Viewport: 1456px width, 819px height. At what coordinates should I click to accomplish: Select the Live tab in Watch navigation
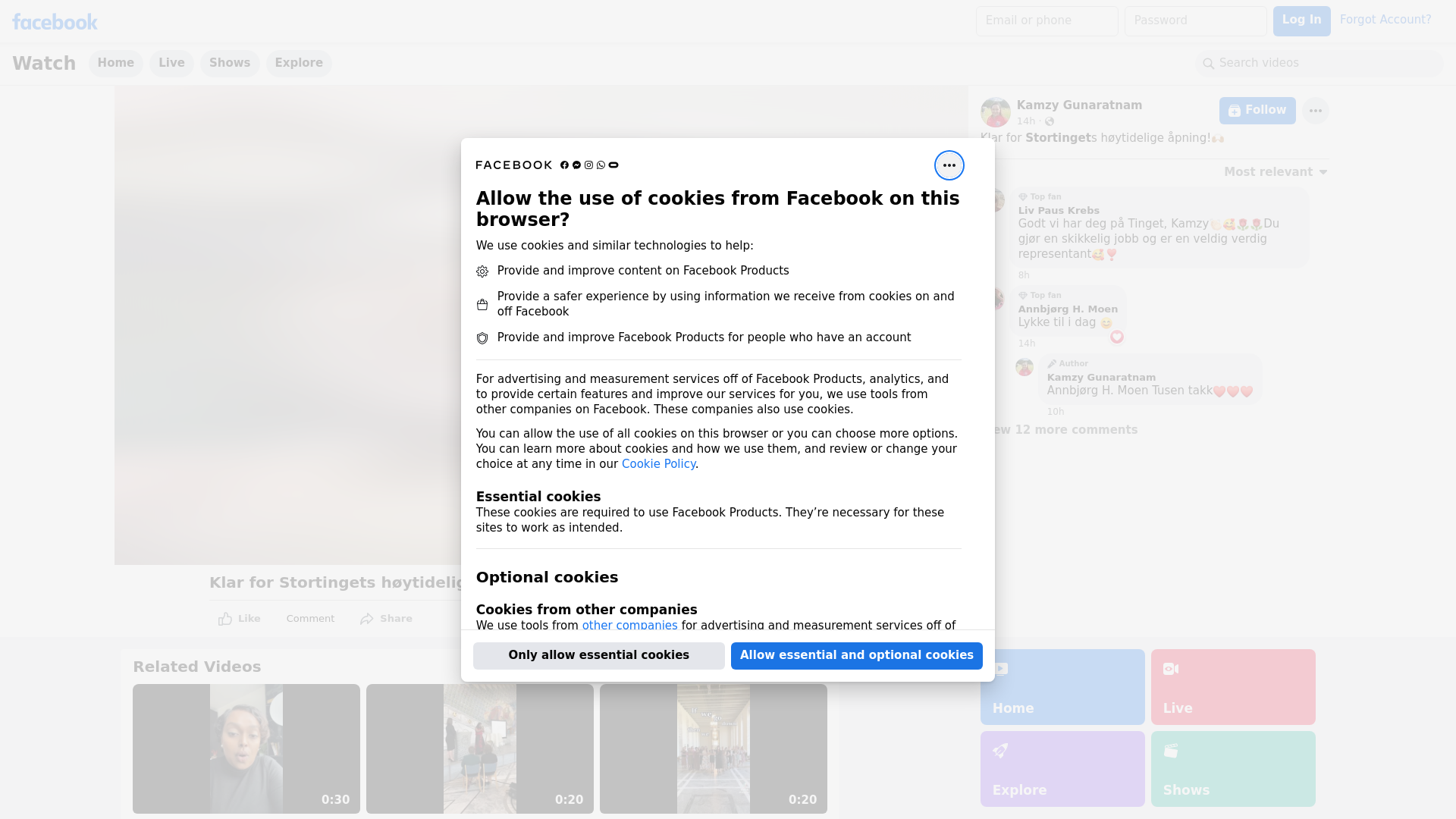(x=171, y=64)
